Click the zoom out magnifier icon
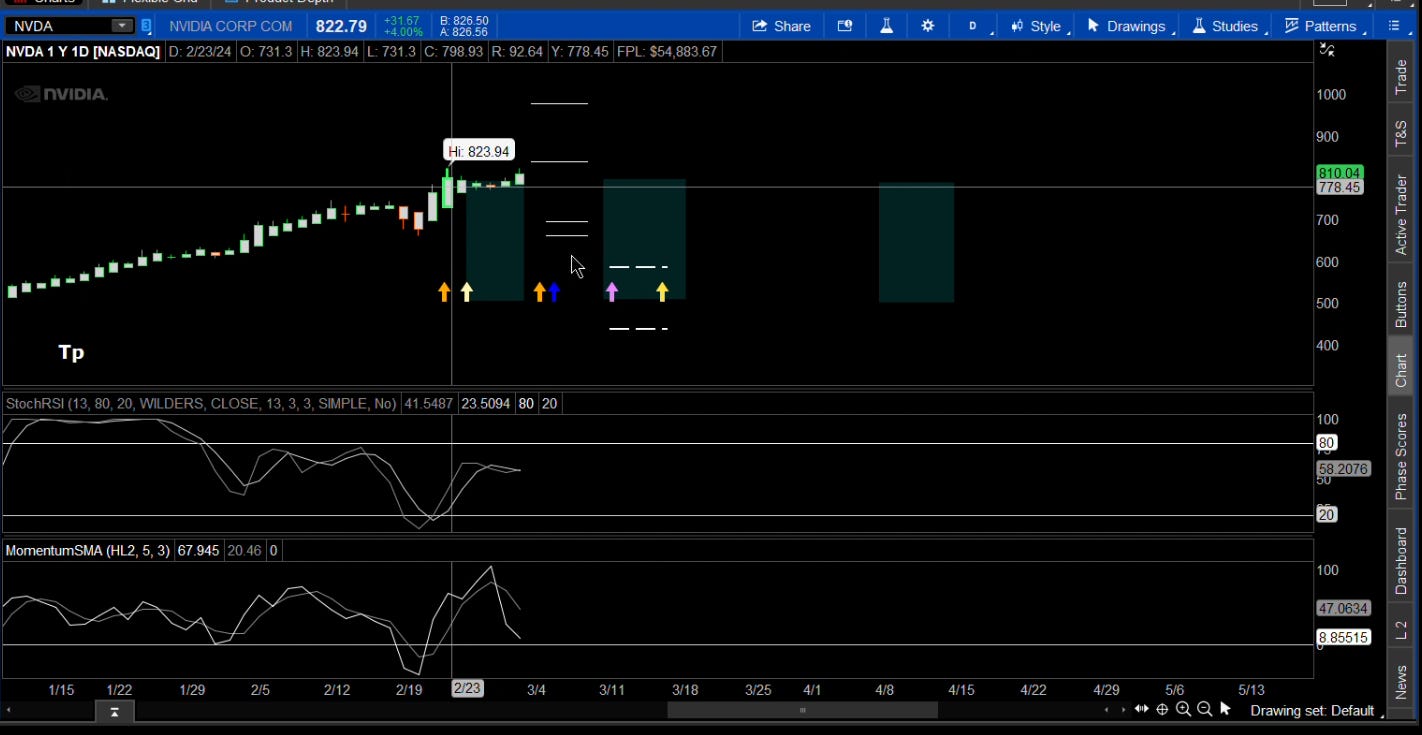This screenshot has height=735, width=1422. click(1205, 710)
